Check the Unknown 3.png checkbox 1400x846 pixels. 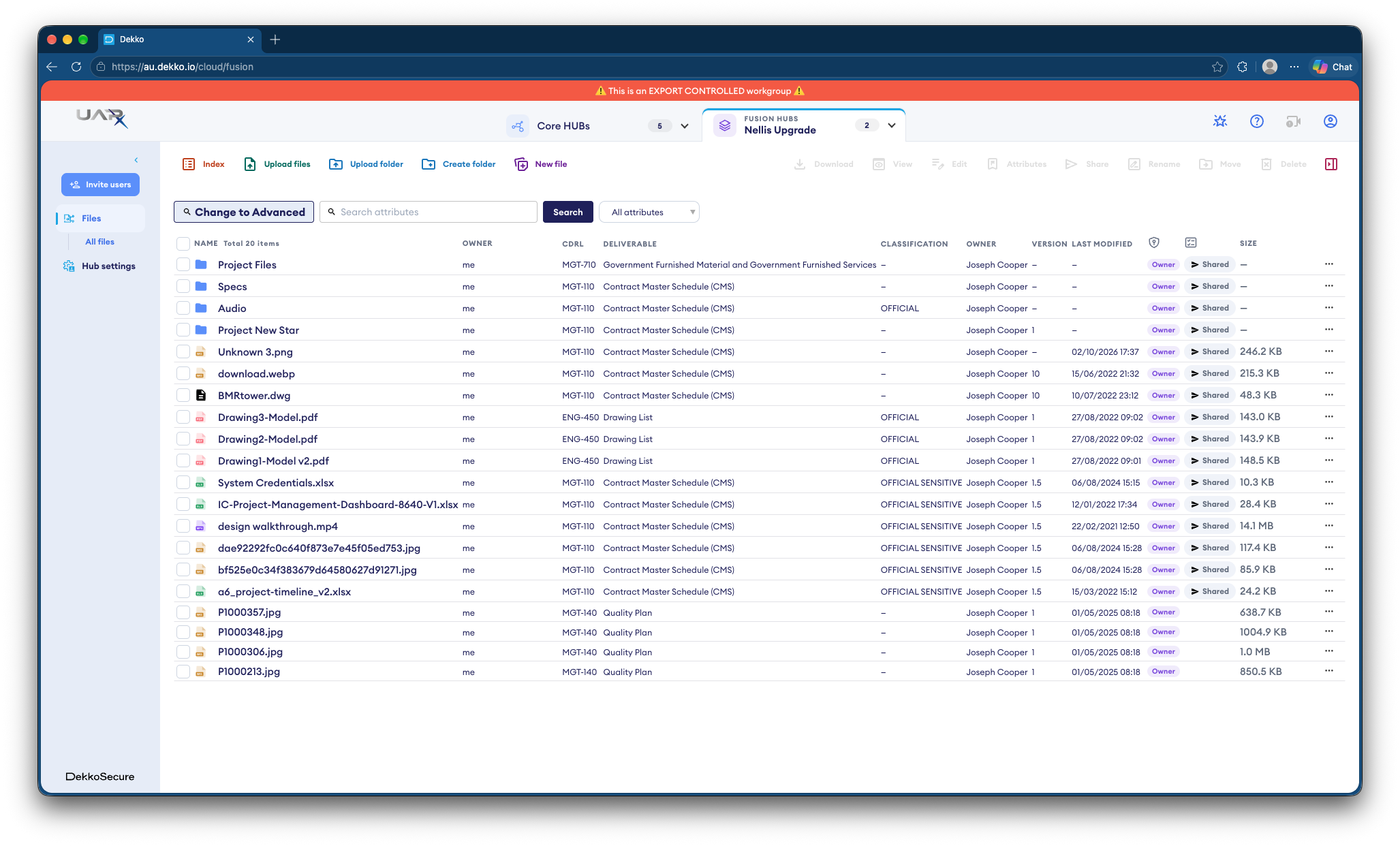[183, 351]
